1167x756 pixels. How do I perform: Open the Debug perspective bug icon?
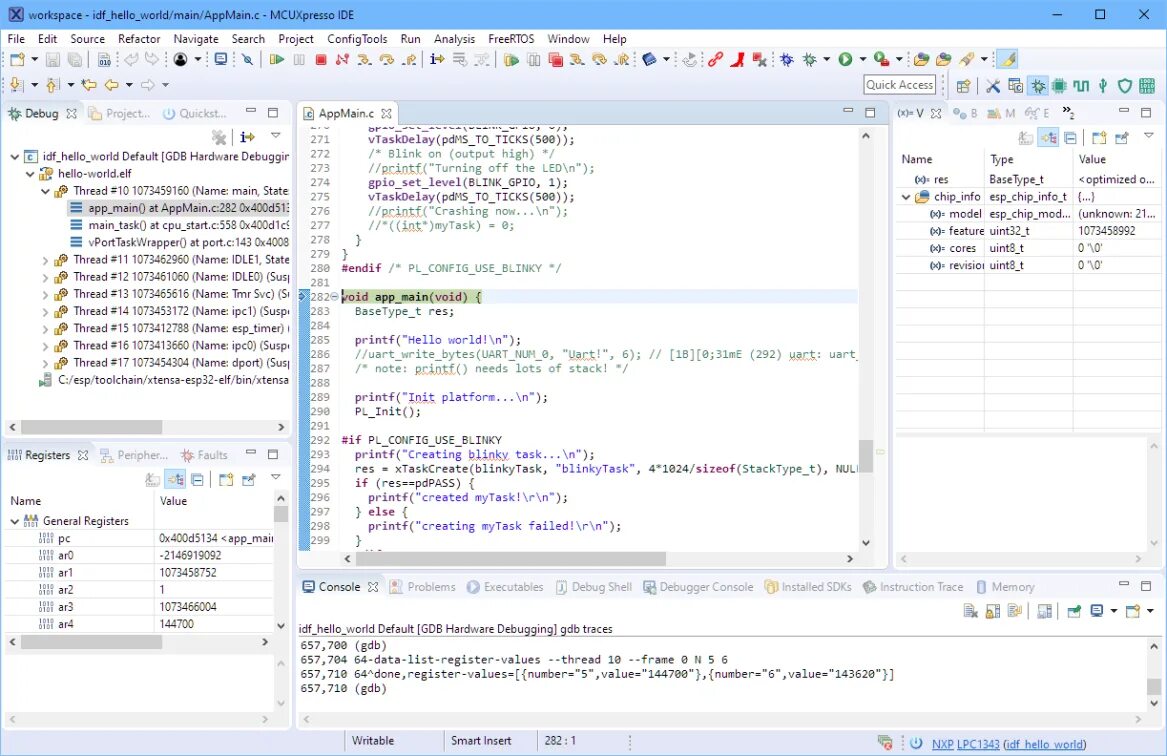click(1037, 86)
